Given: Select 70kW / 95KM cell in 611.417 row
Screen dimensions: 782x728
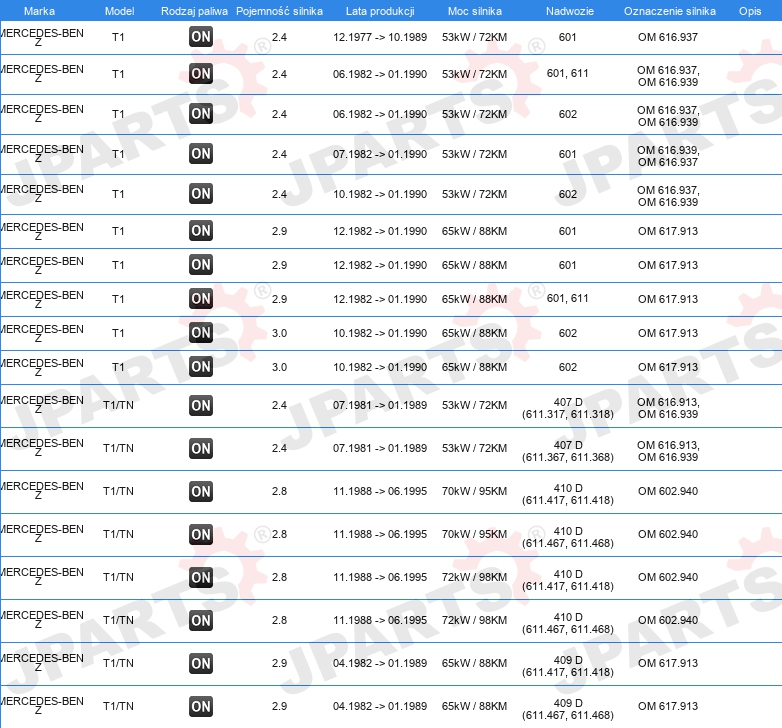Looking at the screenshot, I should pyautogui.click(x=474, y=491).
